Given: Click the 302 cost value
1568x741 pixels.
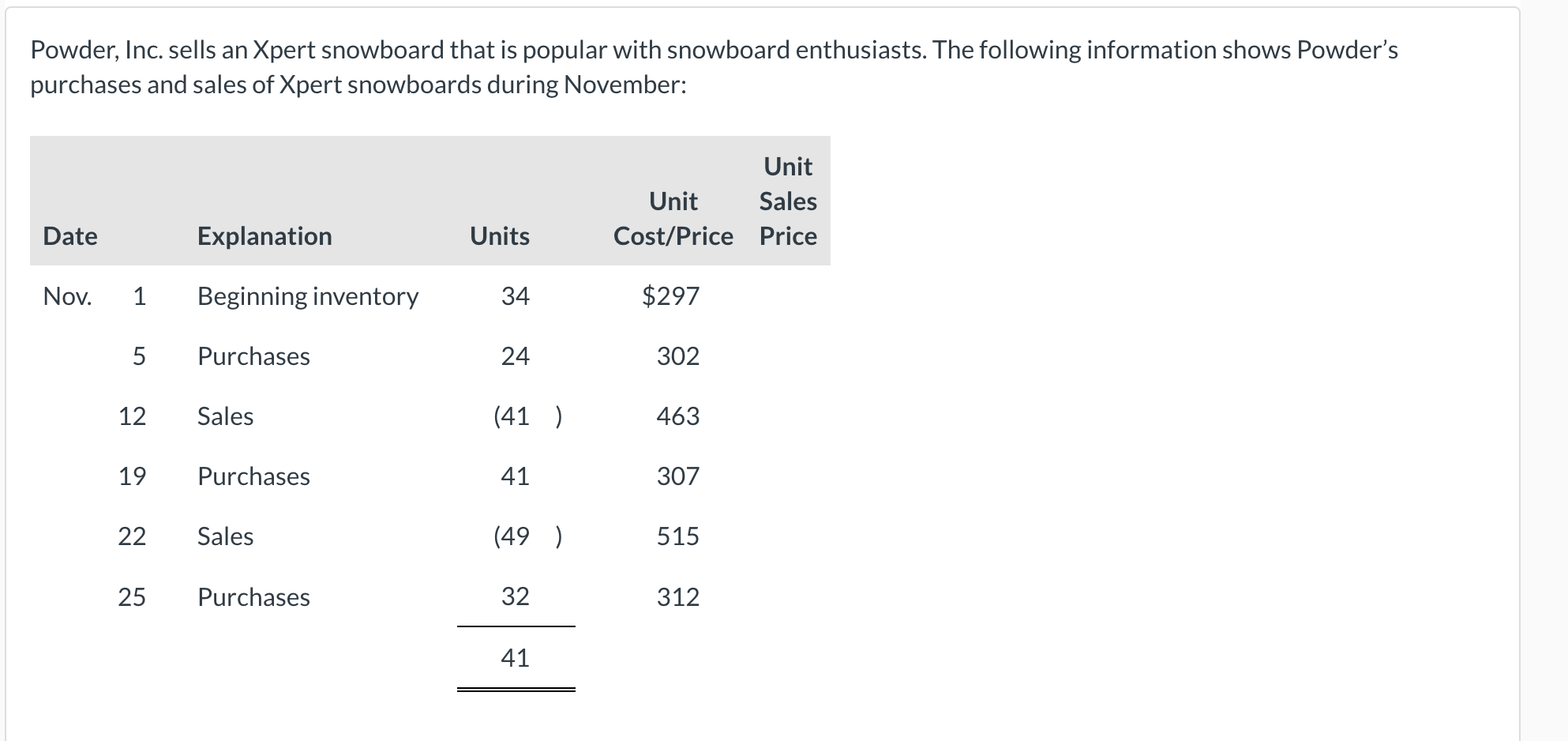Looking at the screenshot, I should (x=678, y=356).
